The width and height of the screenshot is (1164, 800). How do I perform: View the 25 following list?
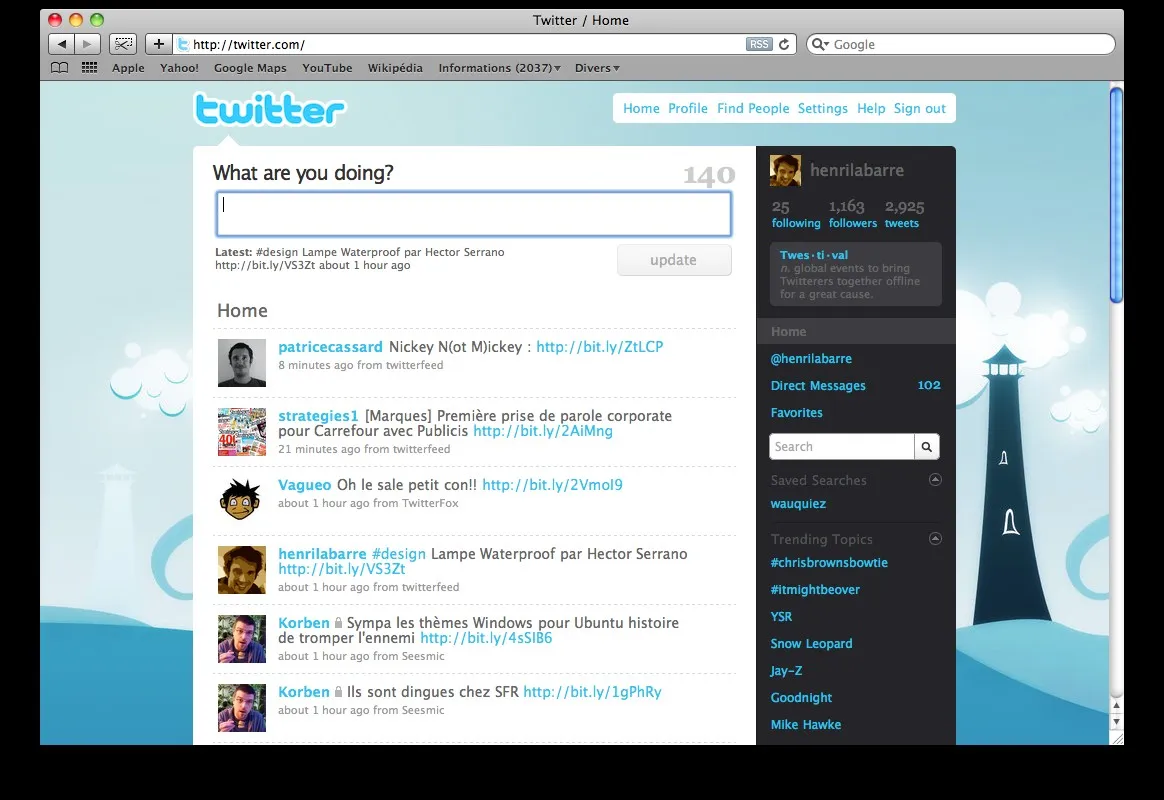coord(796,214)
